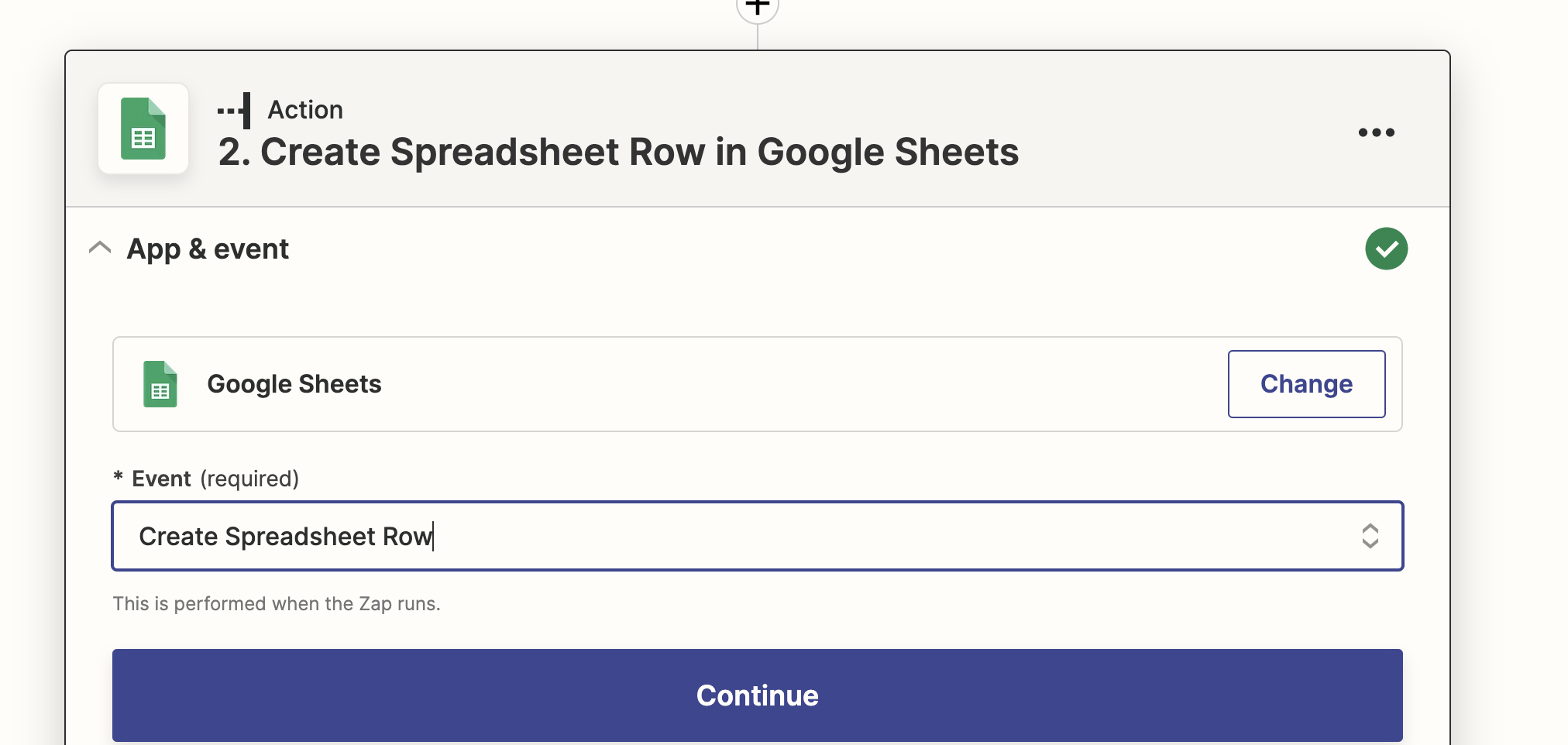
Task: Click the large Google Sheets app icon in header
Action: coord(143,129)
